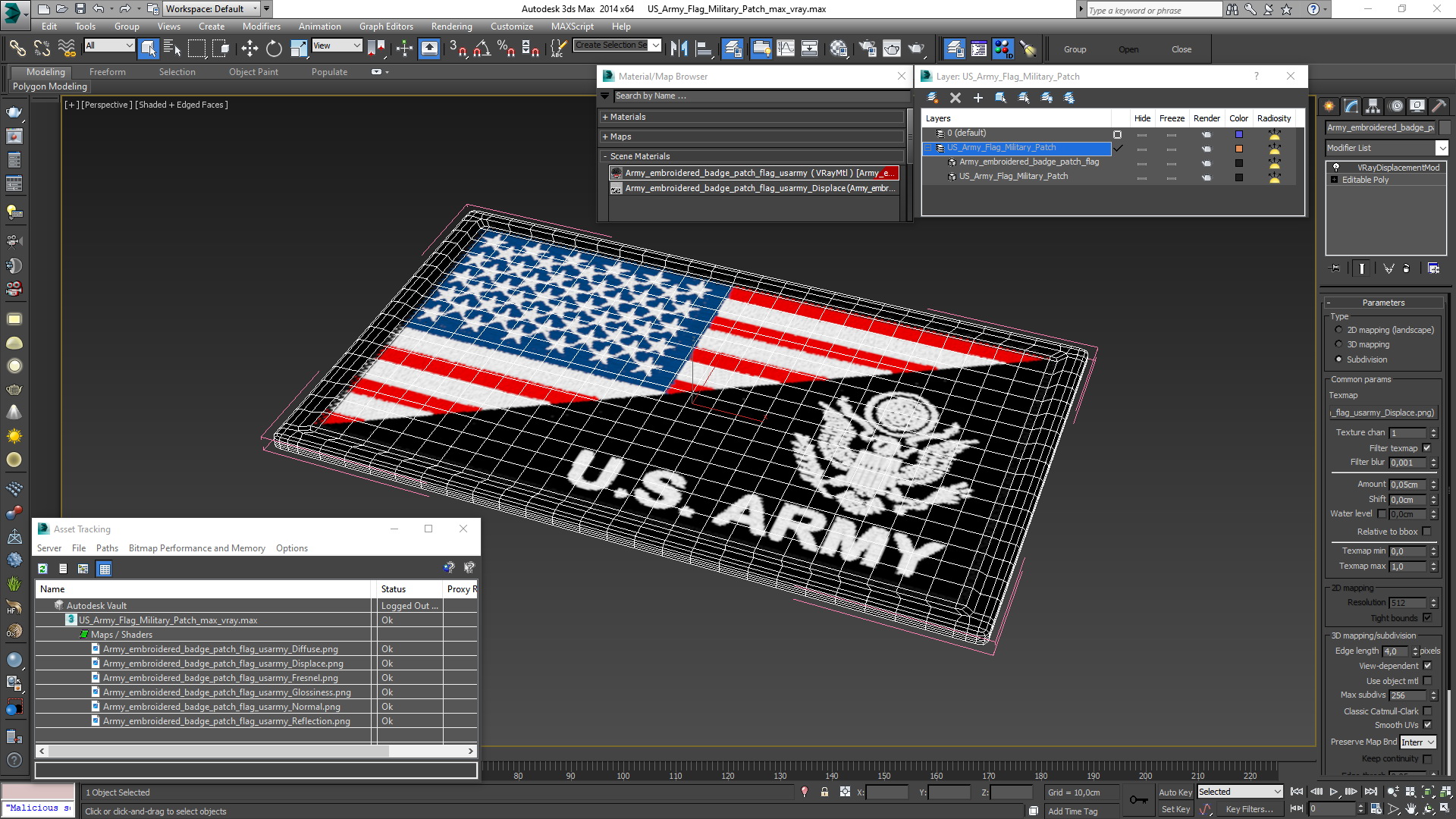Collapse the Scene Materials group
This screenshot has height=819, width=1456.
coord(752,156)
